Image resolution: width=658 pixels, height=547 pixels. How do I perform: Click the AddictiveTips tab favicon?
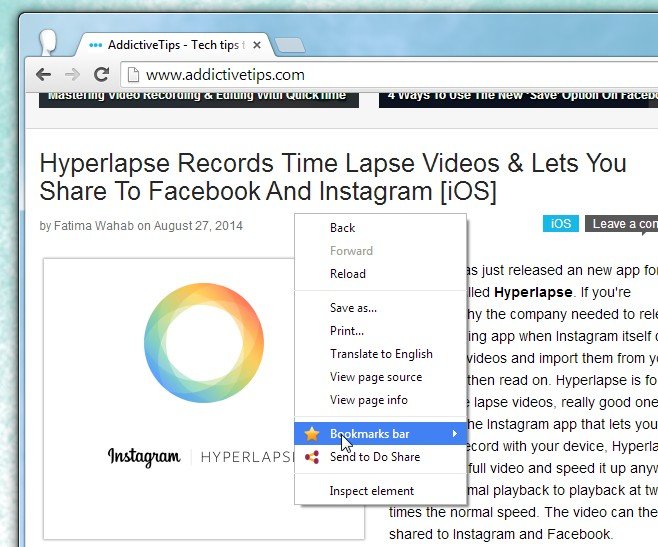[96, 45]
